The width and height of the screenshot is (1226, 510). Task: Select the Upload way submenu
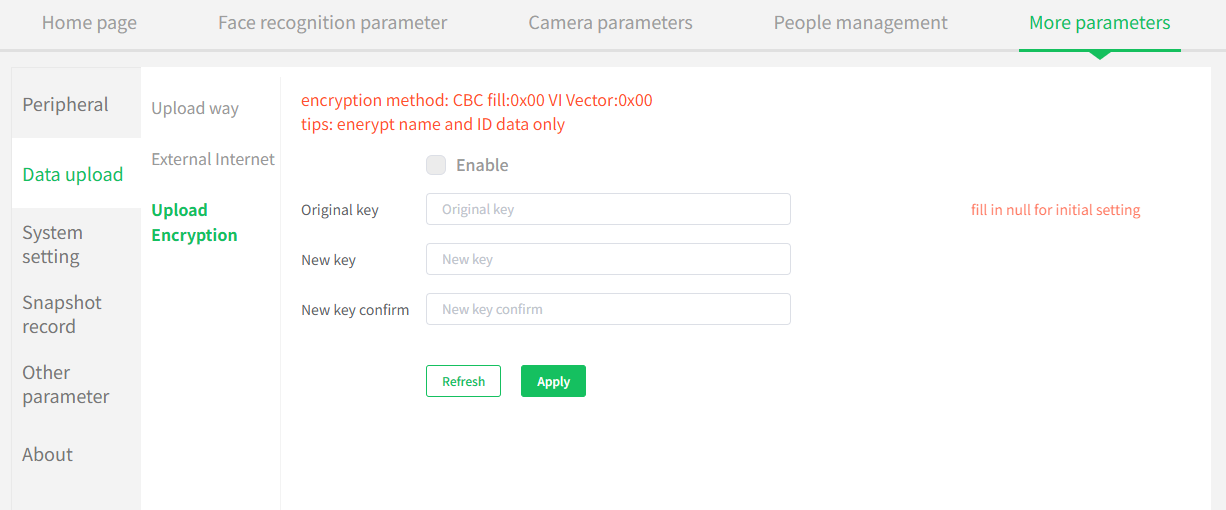(x=195, y=108)
